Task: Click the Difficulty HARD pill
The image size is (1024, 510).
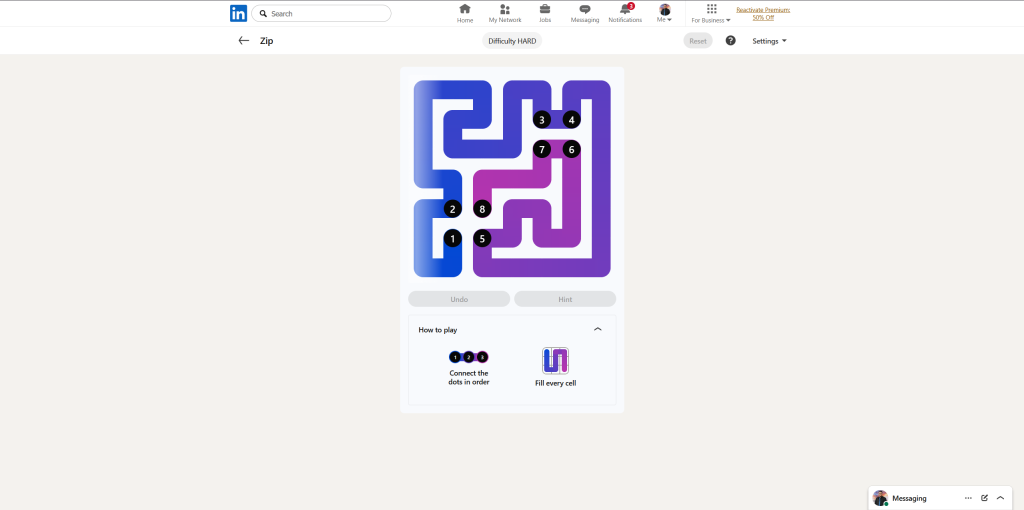Action: point(512,41)
